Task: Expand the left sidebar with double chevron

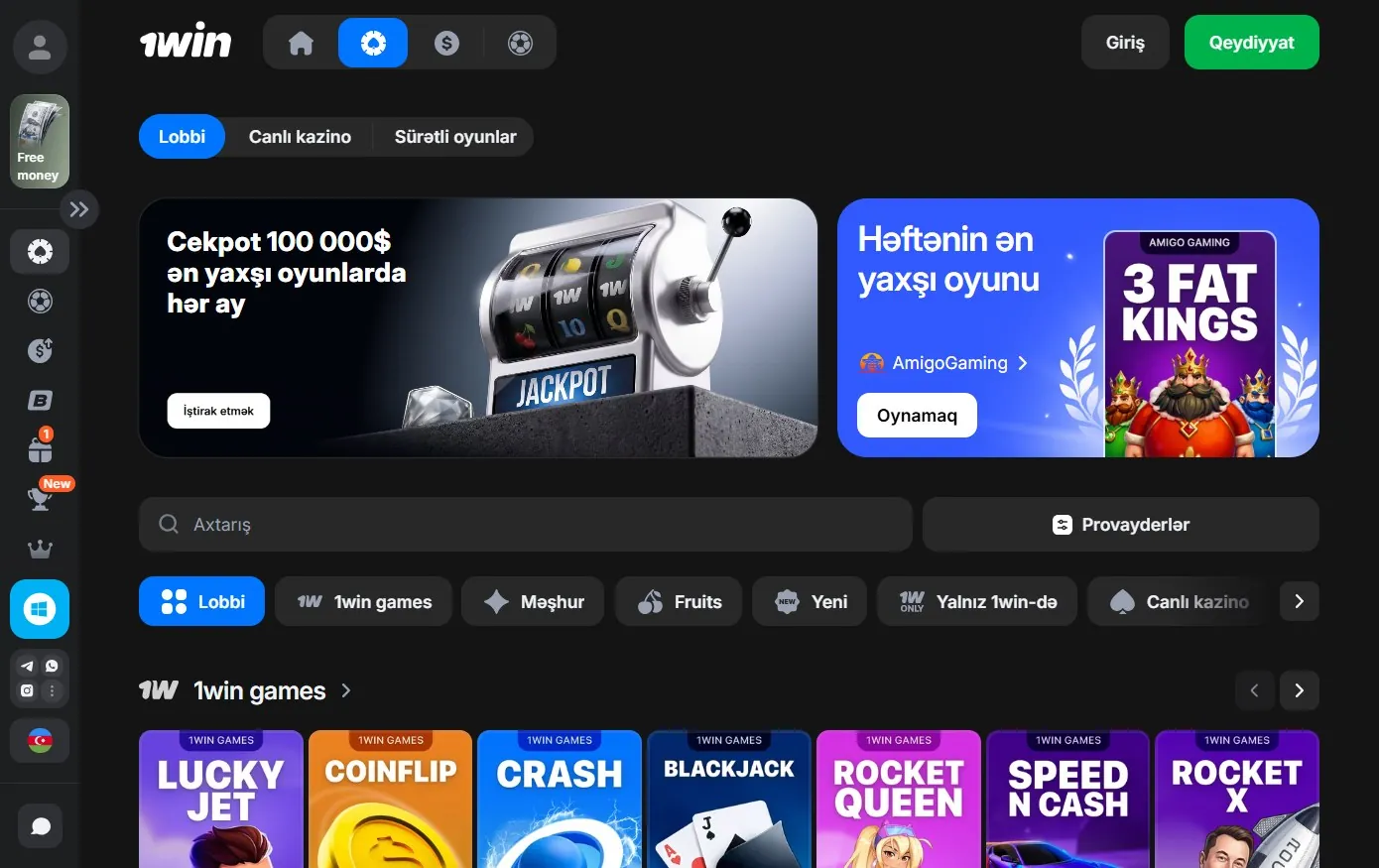Action: click(x=79, y=209)
